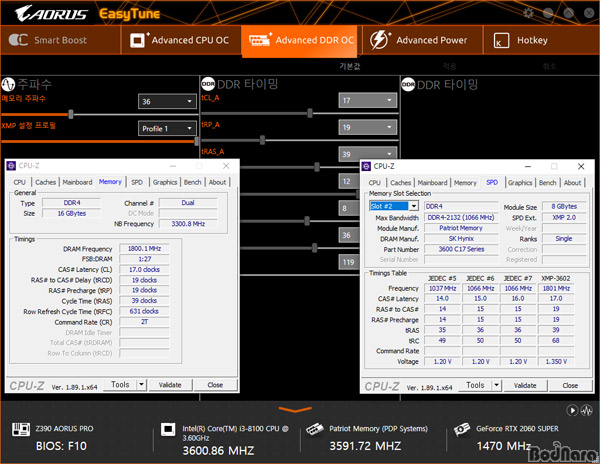Viewport: 600px width, 464px height.
Task: Click Close button in right CPU-Z window
Action: [x=570, y=386]
